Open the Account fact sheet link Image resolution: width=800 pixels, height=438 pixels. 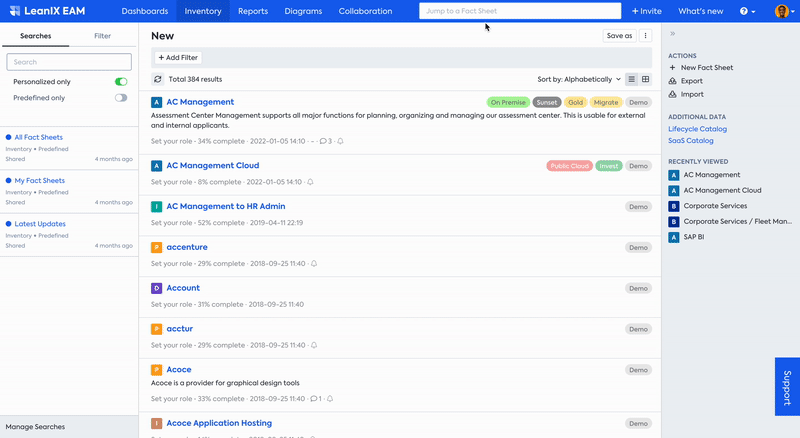(x=183, y=288)
